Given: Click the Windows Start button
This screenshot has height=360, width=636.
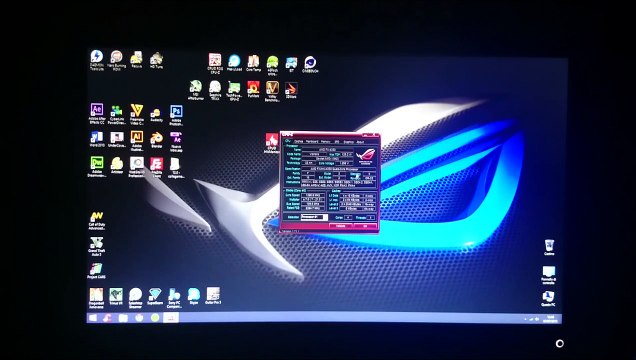Looking at the screenshot, I should pyautogui.click(x=93, y=318).
